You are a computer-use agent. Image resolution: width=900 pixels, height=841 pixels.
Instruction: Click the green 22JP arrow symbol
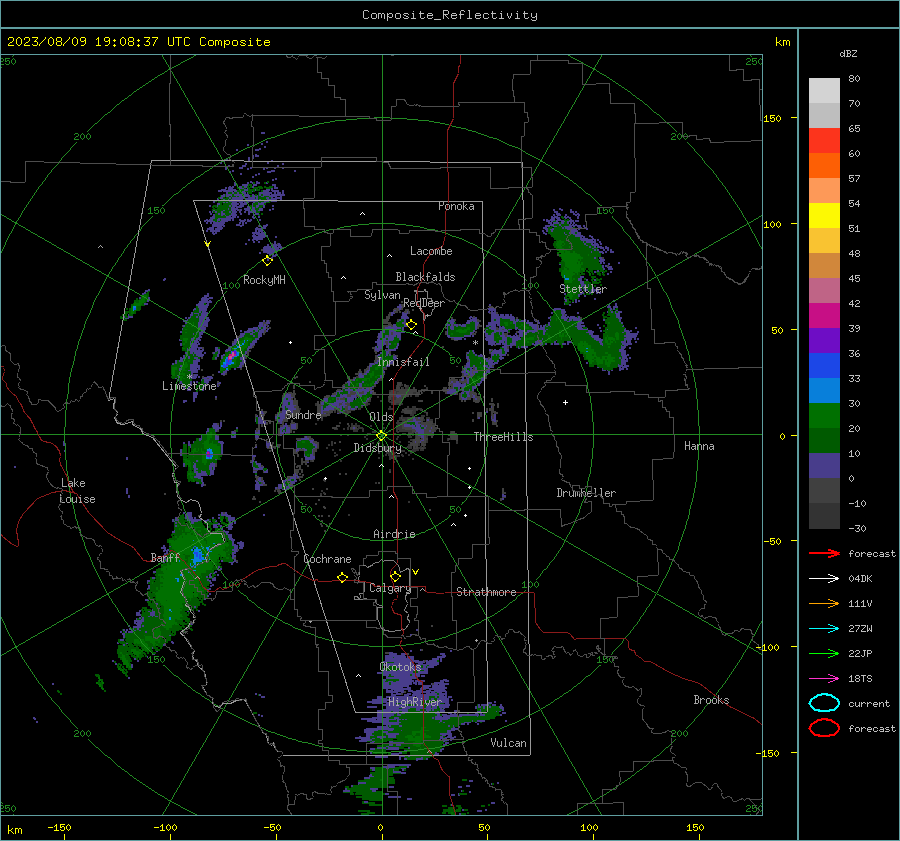824,653
